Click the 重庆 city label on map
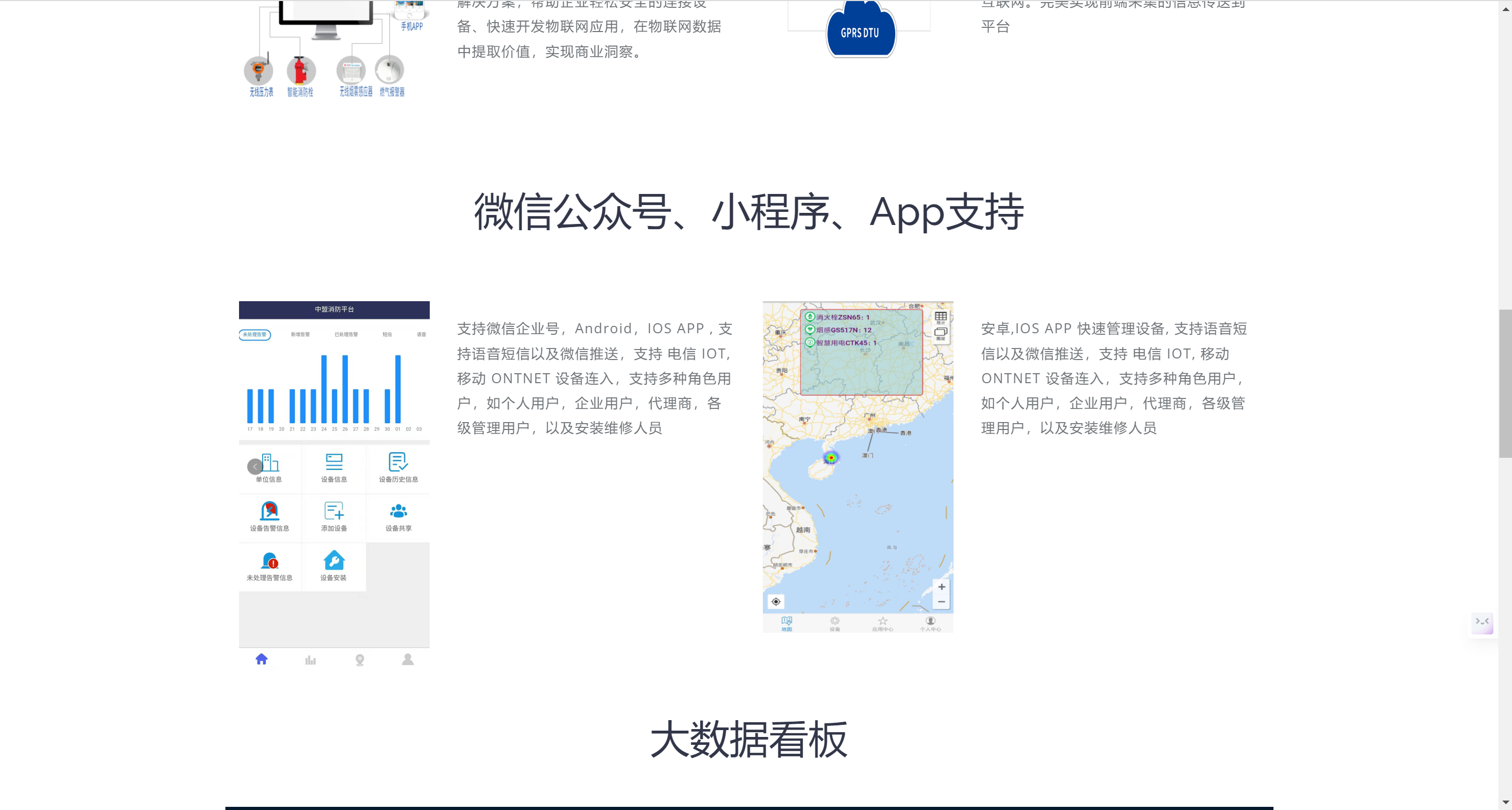 (x=780, y=332)
